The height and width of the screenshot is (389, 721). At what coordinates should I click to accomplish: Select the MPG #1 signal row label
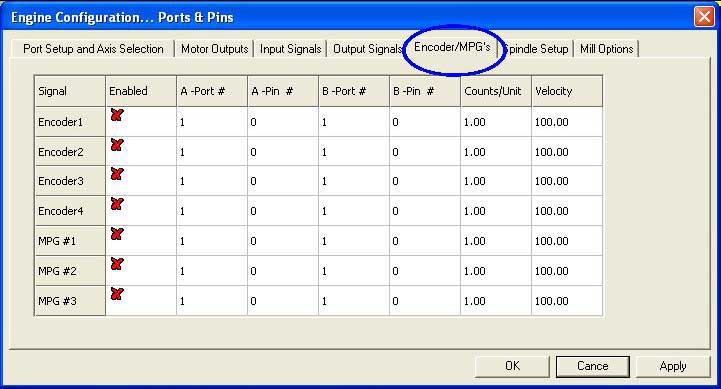70,241
